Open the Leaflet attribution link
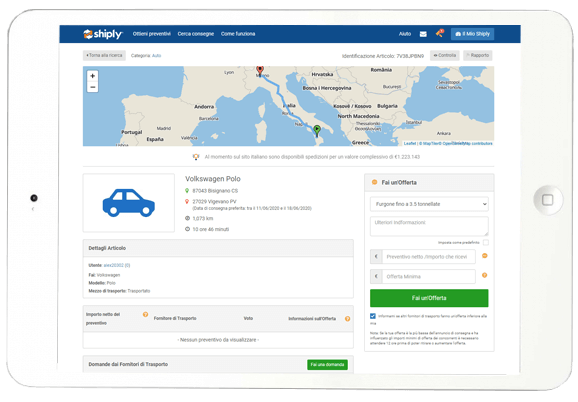This screenshot has width=578, height=402. click(410, 143)
